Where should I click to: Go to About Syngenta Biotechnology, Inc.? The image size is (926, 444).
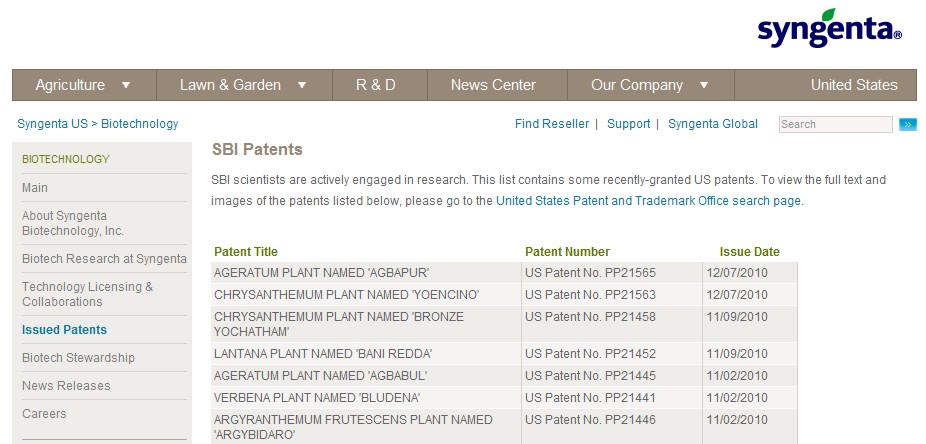pos(72,223)
